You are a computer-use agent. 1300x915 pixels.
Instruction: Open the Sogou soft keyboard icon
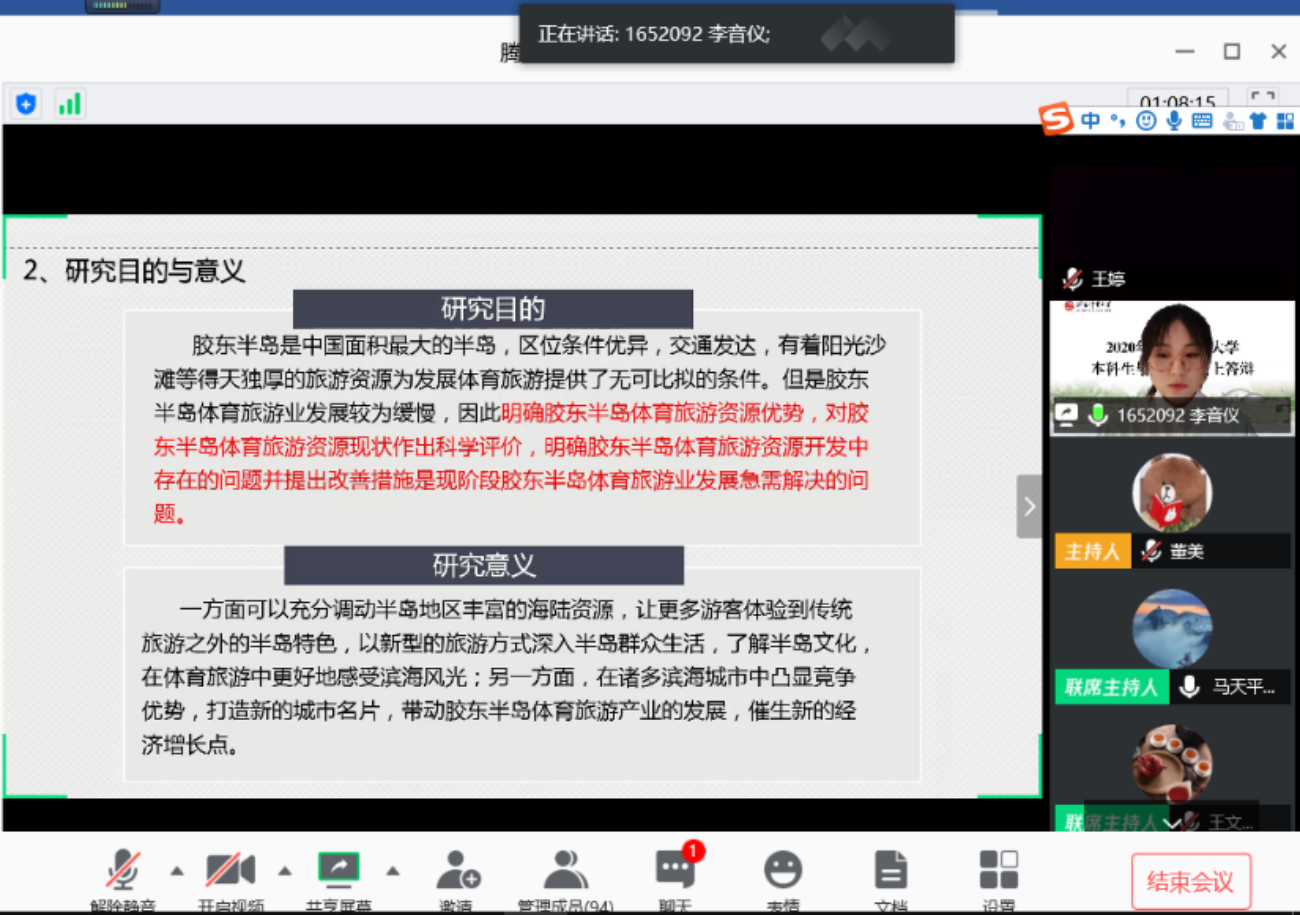click(x=1200, y=120)
